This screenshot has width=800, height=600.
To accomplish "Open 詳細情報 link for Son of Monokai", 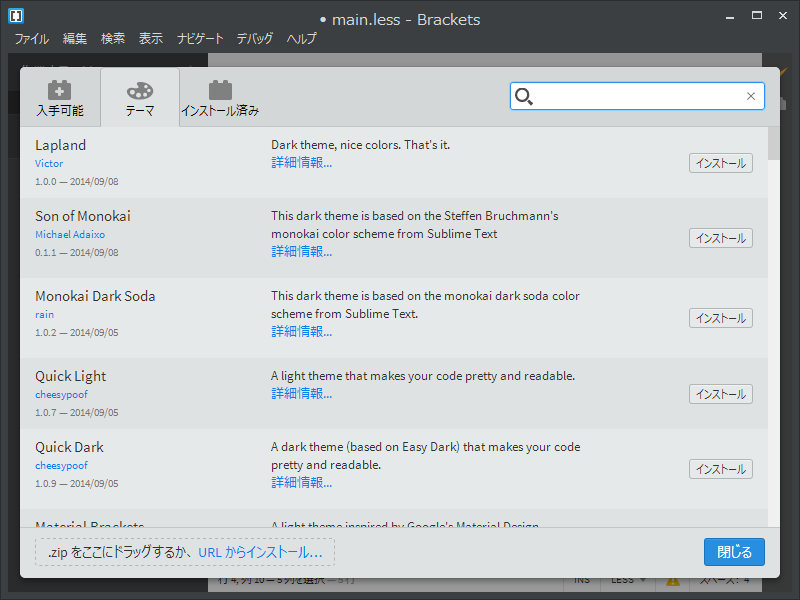I will coord(302,252).
